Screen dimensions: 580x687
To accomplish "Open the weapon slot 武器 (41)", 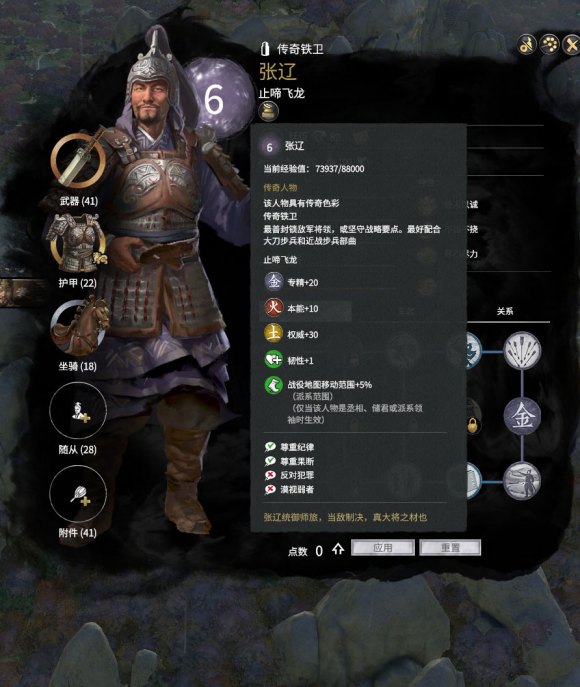I will [78, 160].
